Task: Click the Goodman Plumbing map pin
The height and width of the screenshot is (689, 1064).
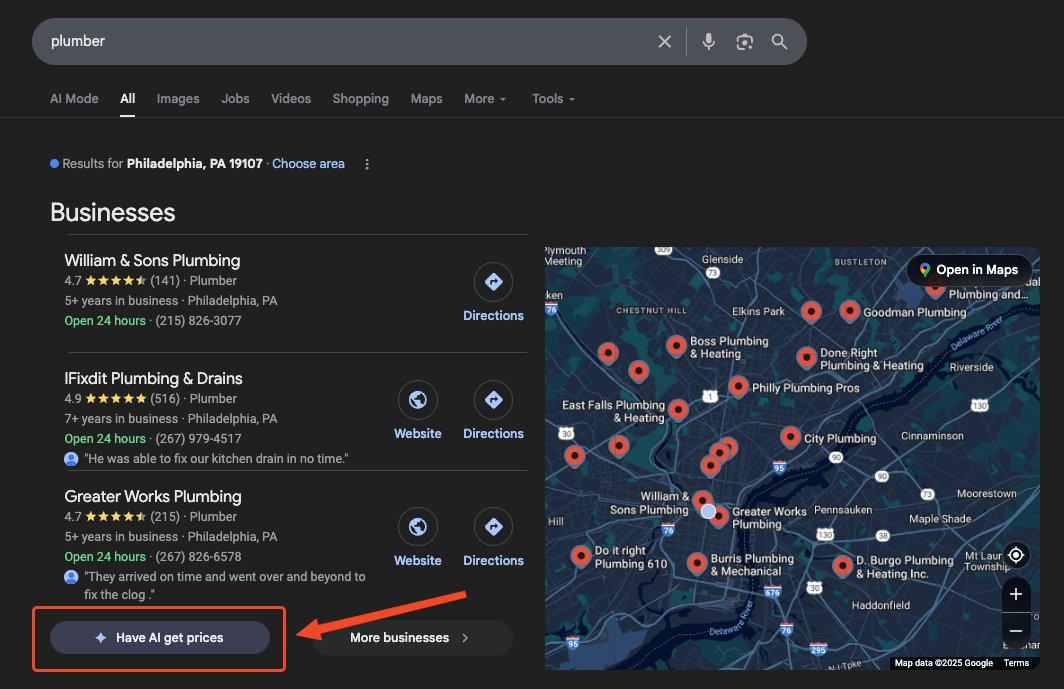Action: 850,311
